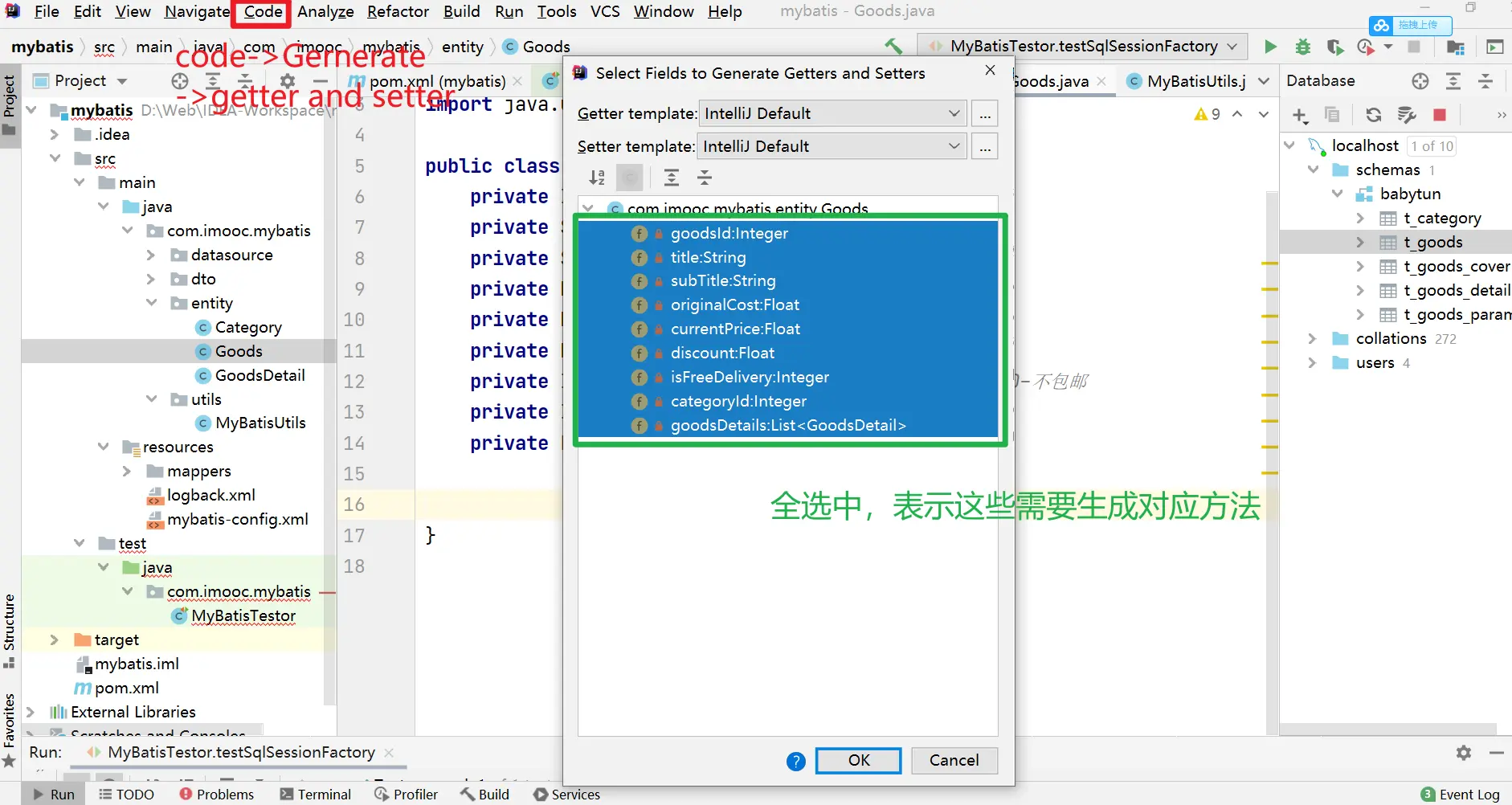Collapse all nodes in the Database panel

click(1485, 81)
